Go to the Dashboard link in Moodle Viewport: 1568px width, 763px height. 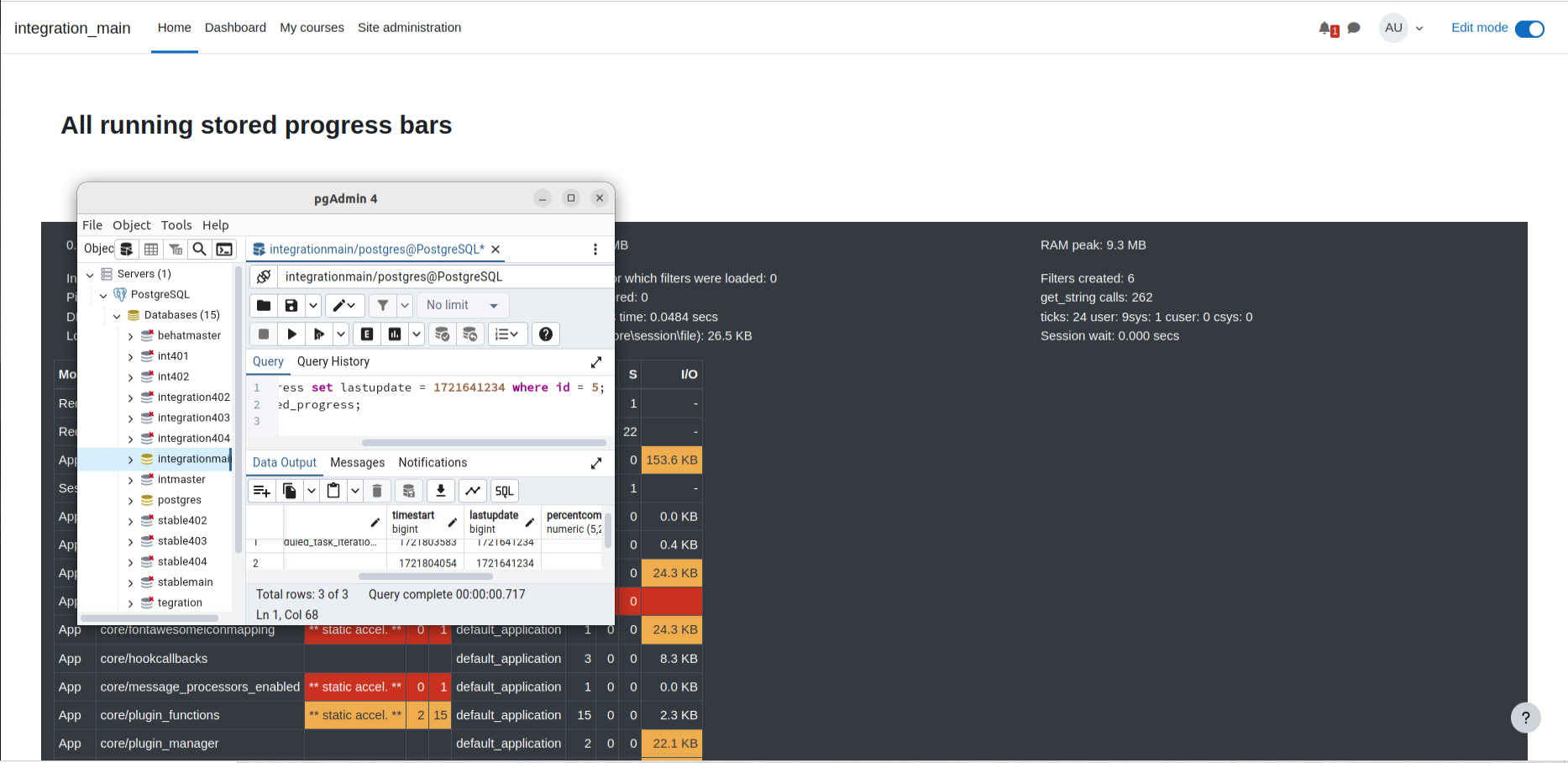point(235,28)
